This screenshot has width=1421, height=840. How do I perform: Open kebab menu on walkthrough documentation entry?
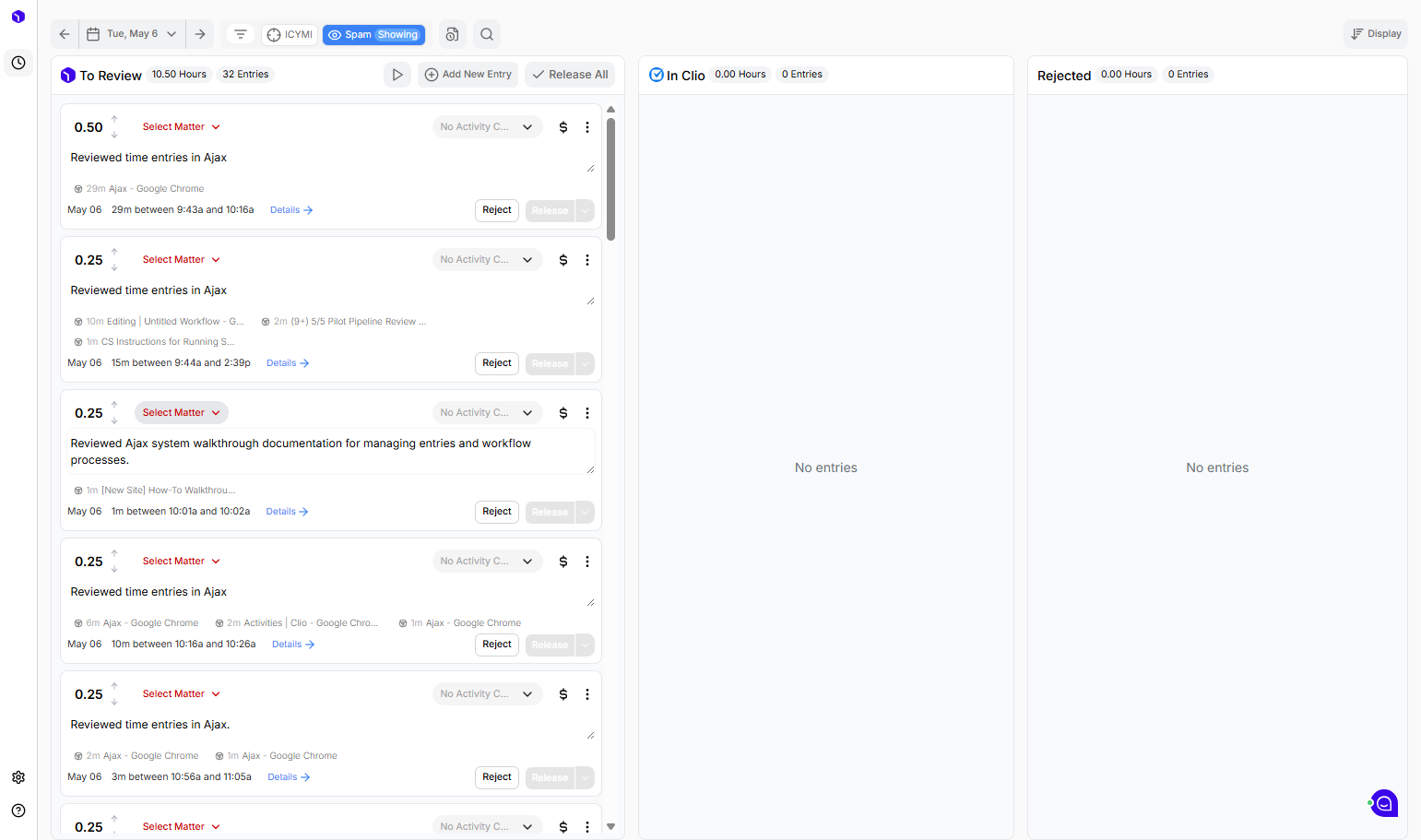[x=587, y=413]
